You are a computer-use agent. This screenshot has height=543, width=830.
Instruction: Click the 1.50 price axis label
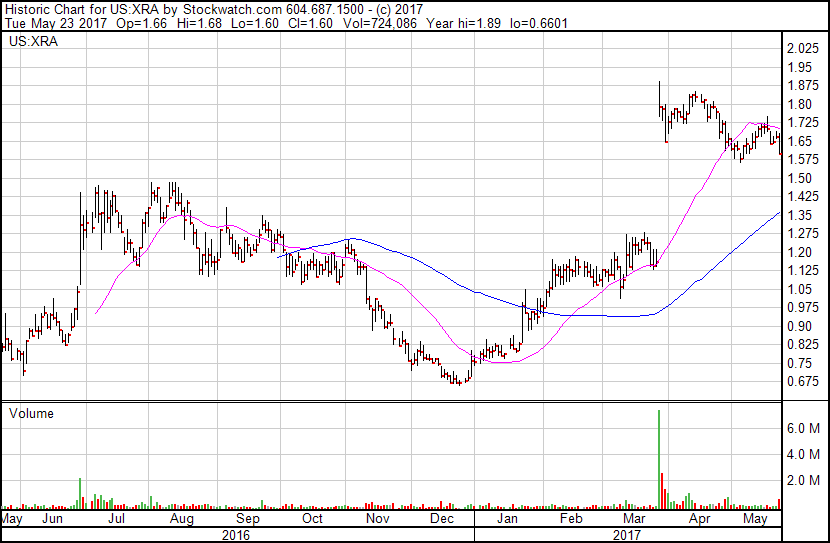[800, 178]
